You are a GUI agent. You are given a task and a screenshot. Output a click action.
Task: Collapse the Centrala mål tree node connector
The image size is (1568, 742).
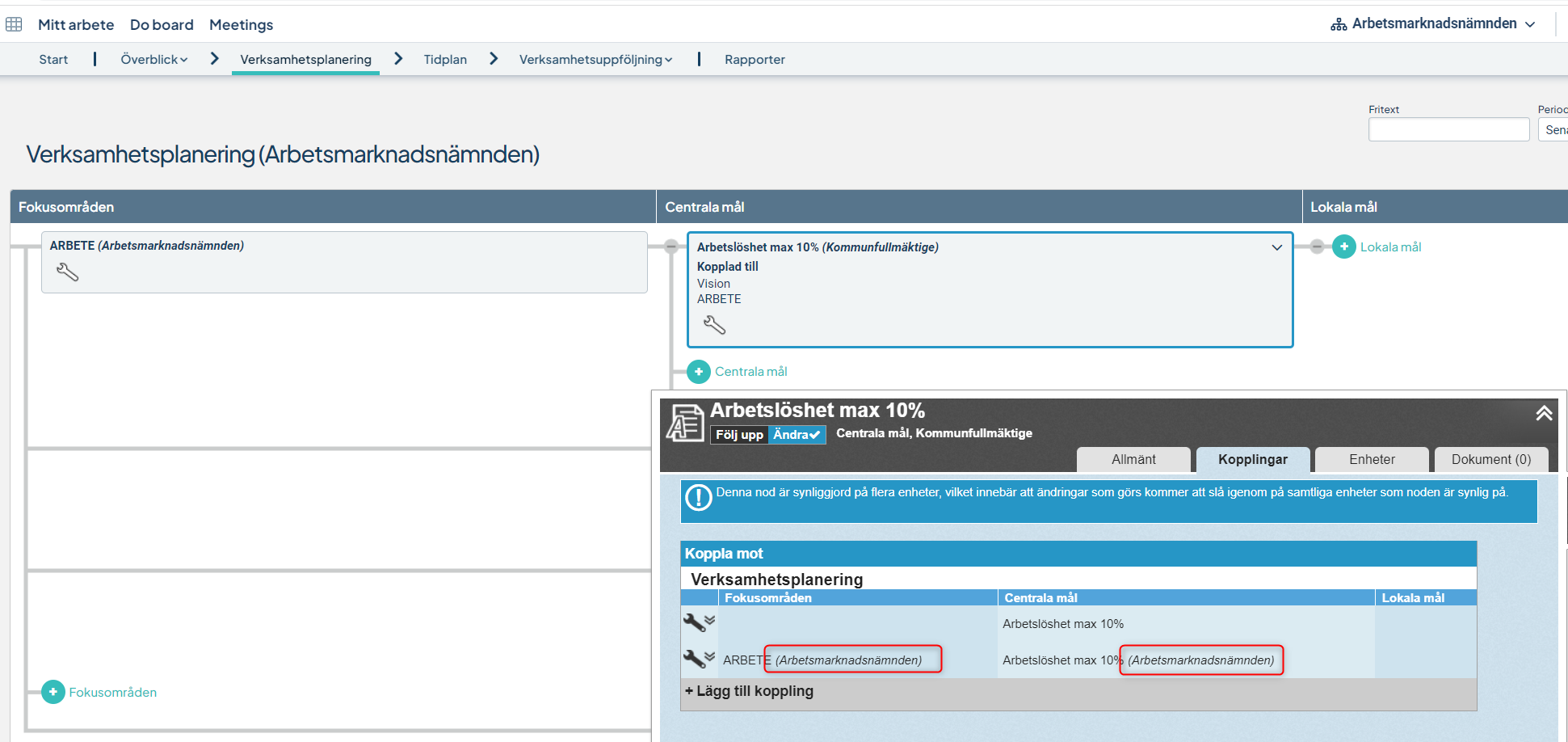point(671,247)
